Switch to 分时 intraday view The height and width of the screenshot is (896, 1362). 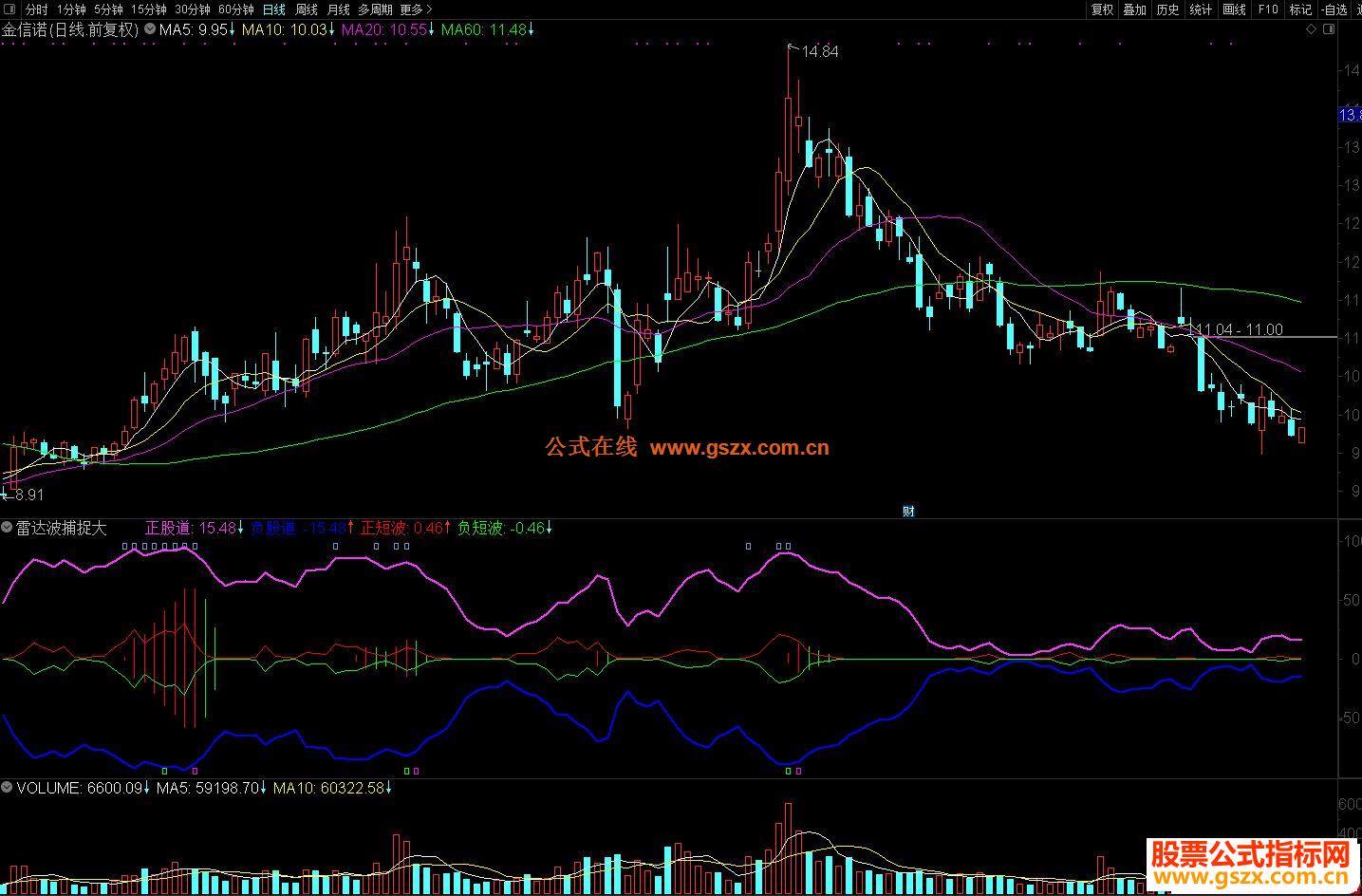tap(36, 9)
